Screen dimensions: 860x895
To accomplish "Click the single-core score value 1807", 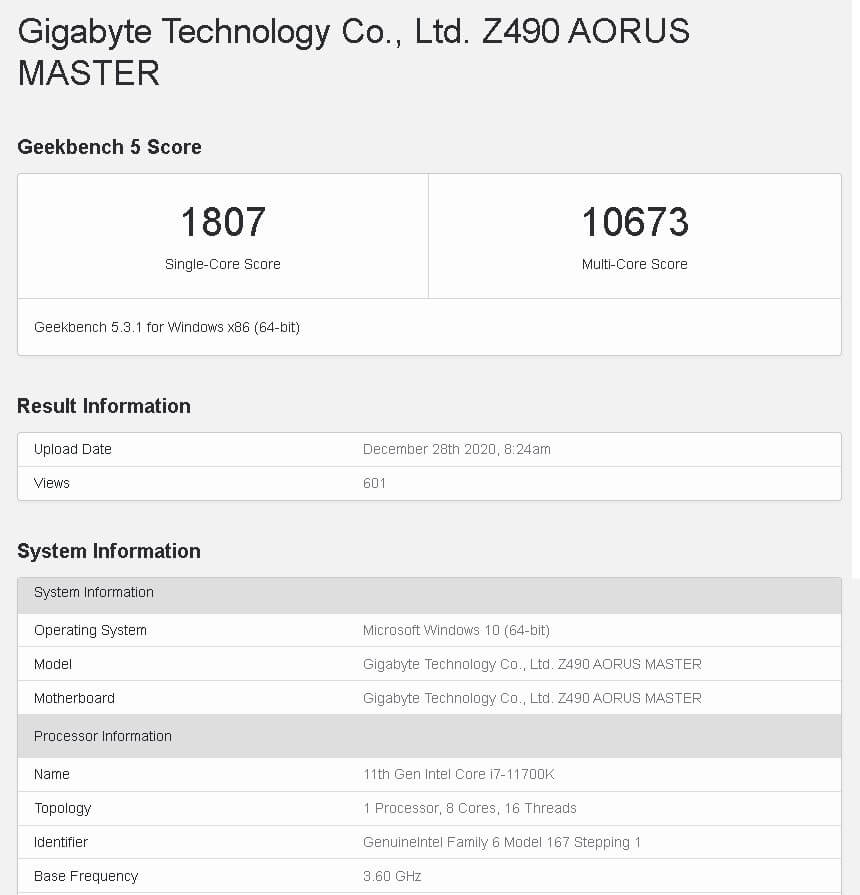I will [223, 222].
